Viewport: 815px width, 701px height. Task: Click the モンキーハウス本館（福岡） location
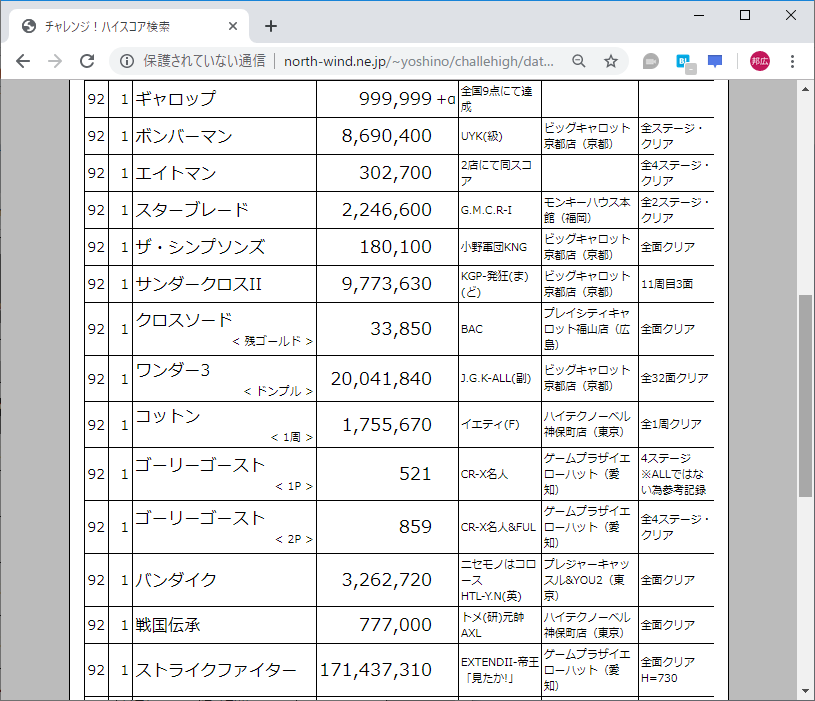(587, 210)
